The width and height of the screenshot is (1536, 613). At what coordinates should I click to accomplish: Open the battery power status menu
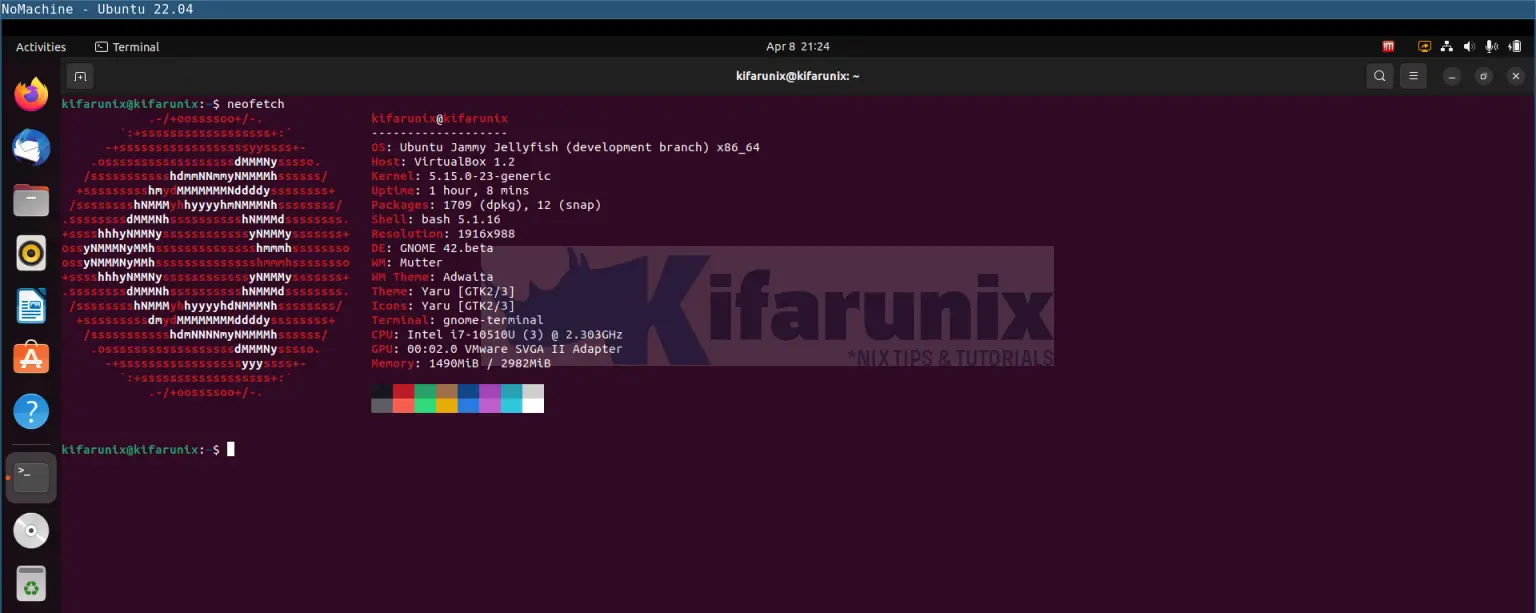point(1514,46)
